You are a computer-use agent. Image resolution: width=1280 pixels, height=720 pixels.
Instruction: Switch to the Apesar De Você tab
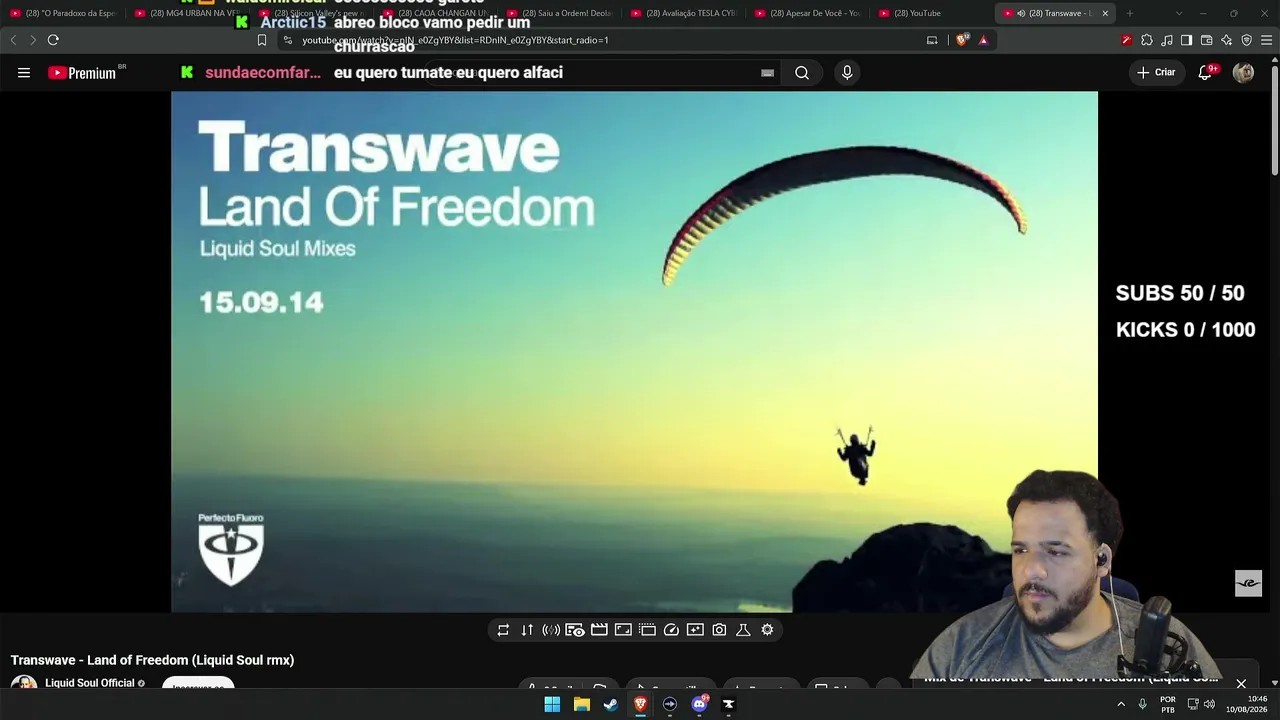pos(809,13)
